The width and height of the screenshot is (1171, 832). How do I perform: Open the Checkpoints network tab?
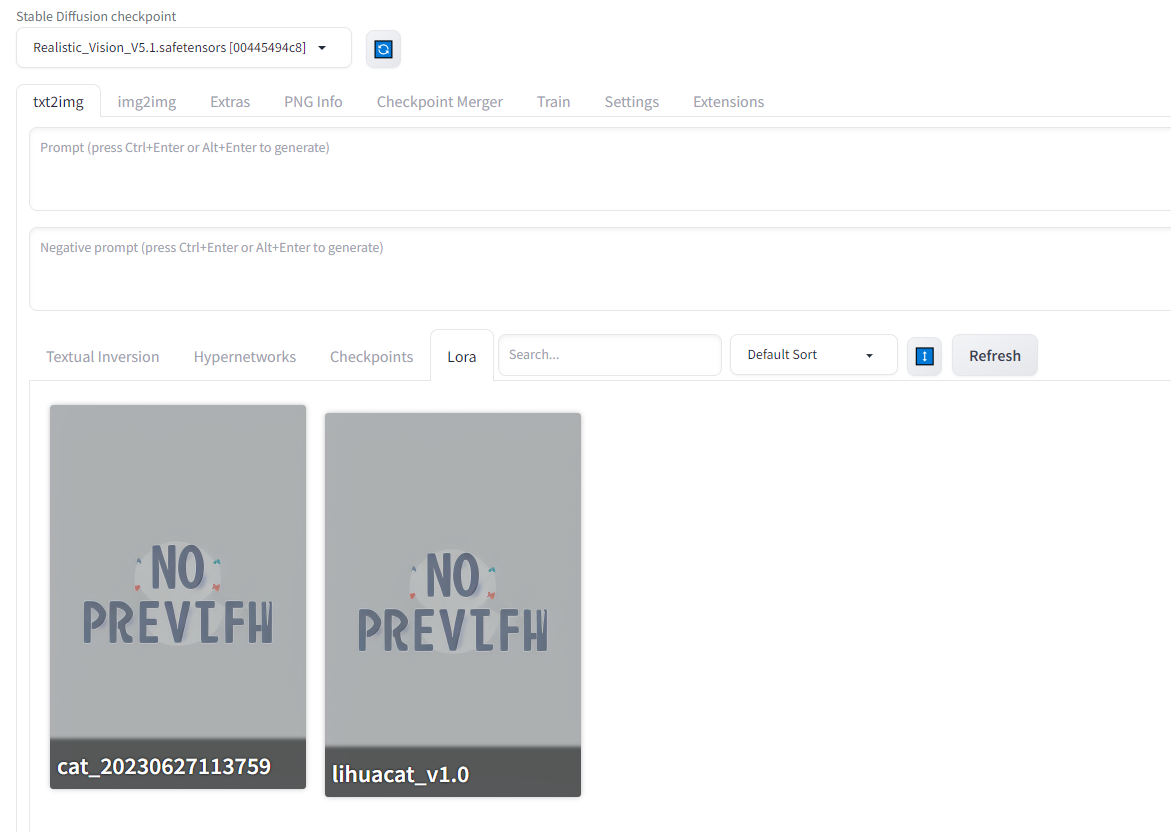pyautogui.click(x=371, y=356)
